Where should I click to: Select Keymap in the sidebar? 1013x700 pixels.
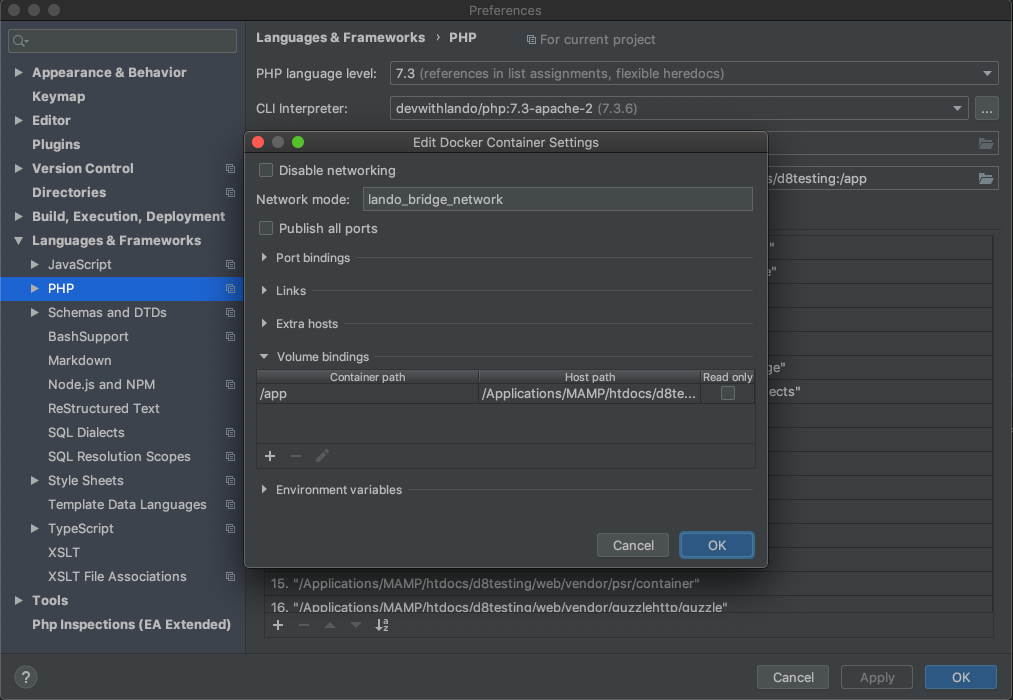point(59,97)
